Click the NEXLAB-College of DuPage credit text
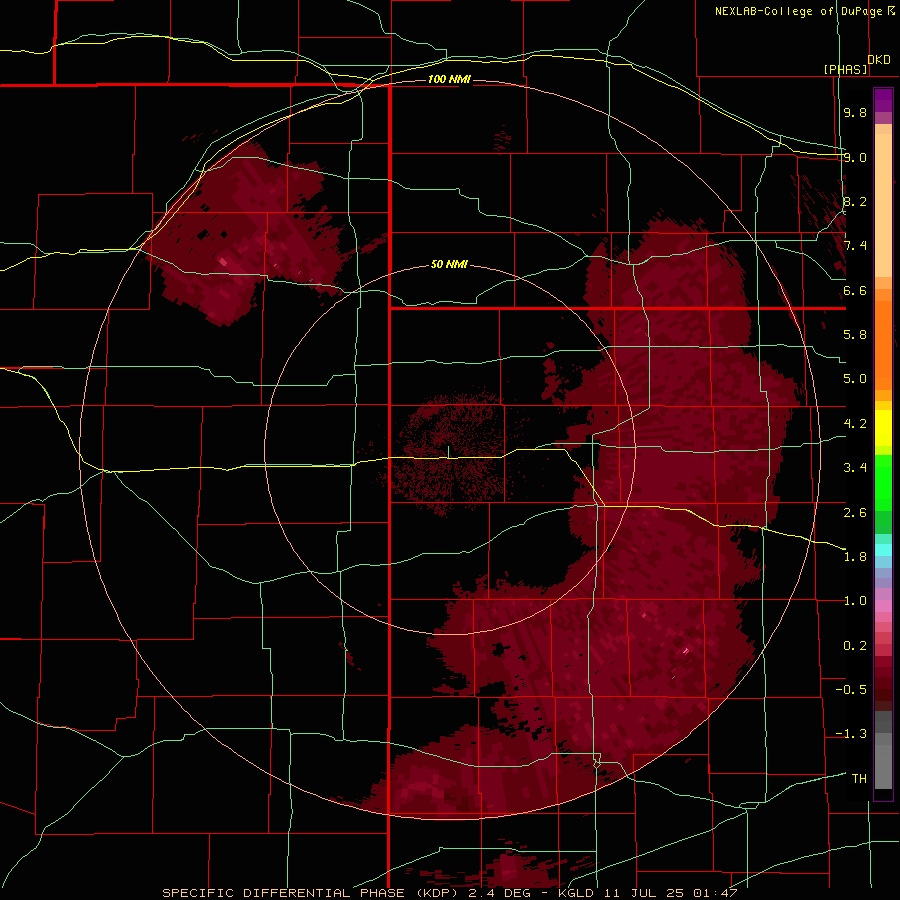 point(798,11)
